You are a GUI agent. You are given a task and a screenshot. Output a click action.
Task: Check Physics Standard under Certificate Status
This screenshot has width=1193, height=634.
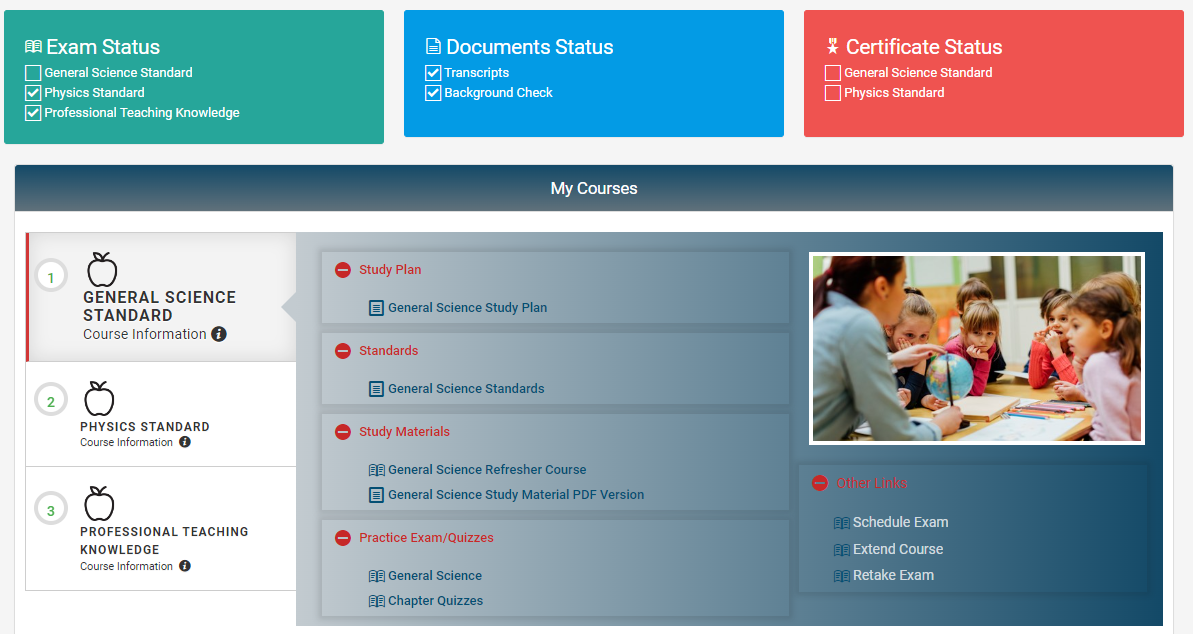(x=832, y=93)
